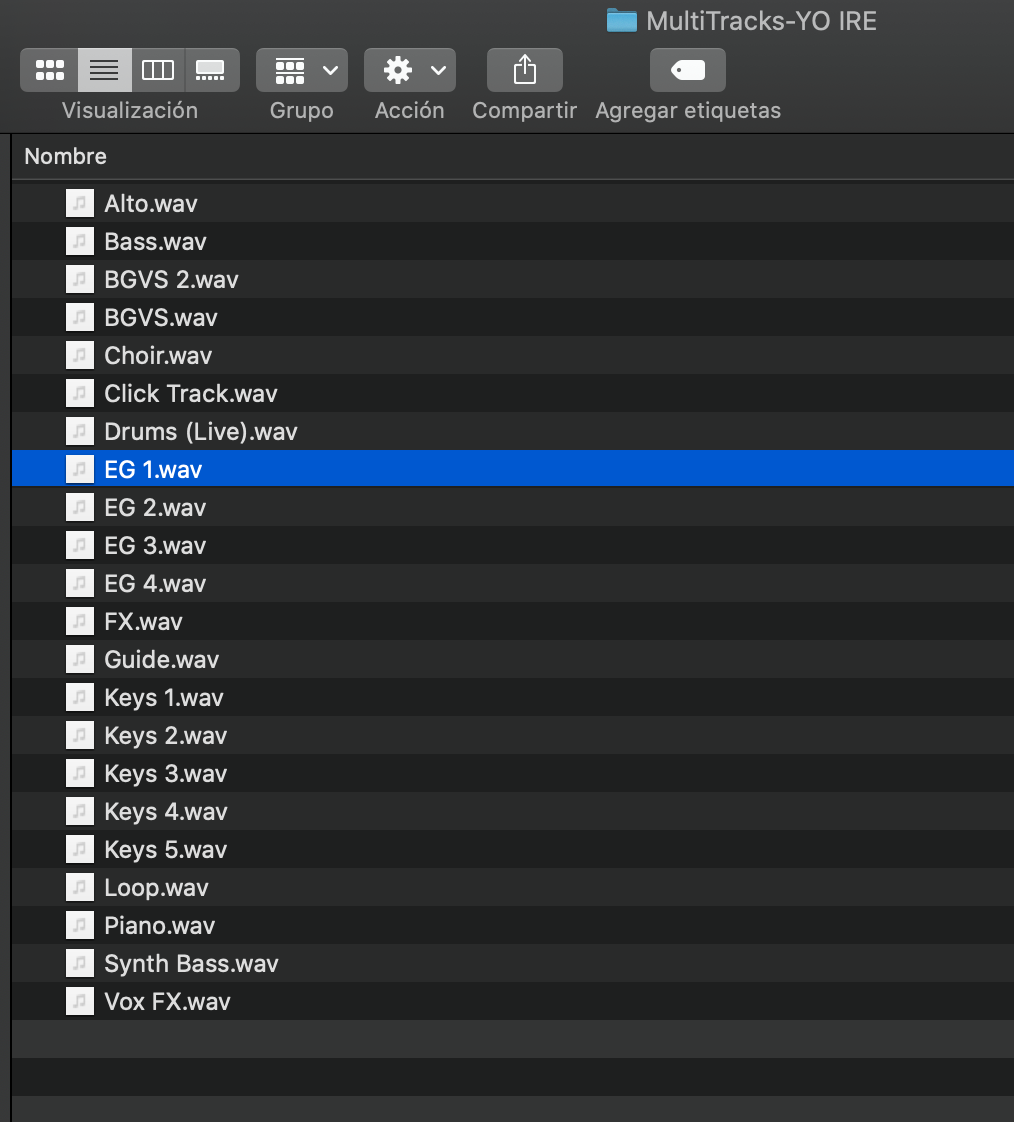Click the audio icon of Piano.wav
This screenshot has height=1122, width=1014.
click(x=80, y=924)
